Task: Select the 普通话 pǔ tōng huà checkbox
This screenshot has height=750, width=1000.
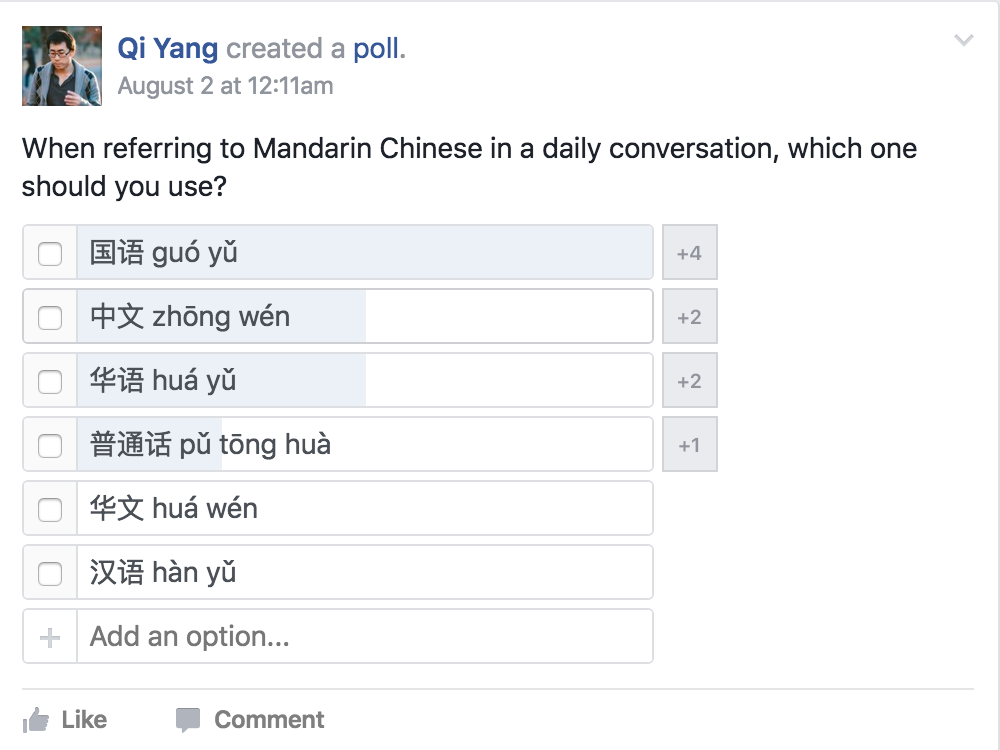Action: 50,445
